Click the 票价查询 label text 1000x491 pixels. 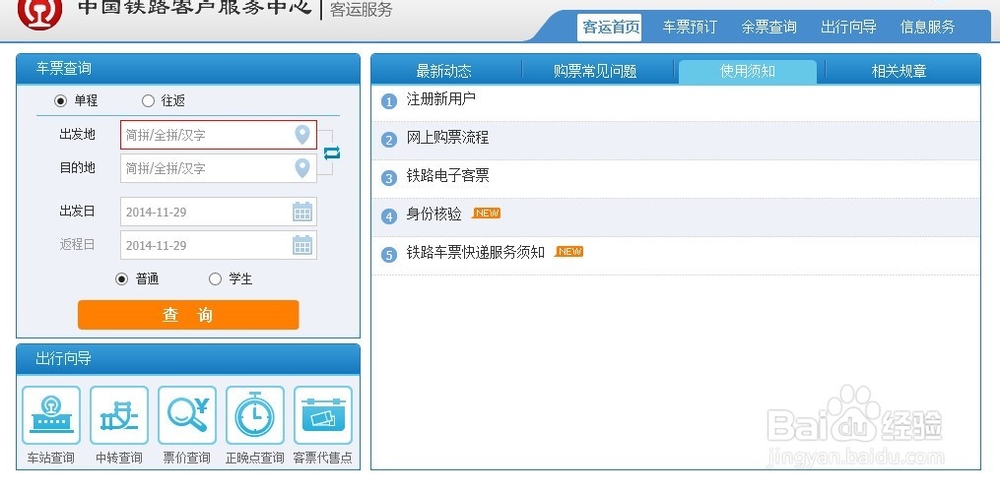point(187,458)
